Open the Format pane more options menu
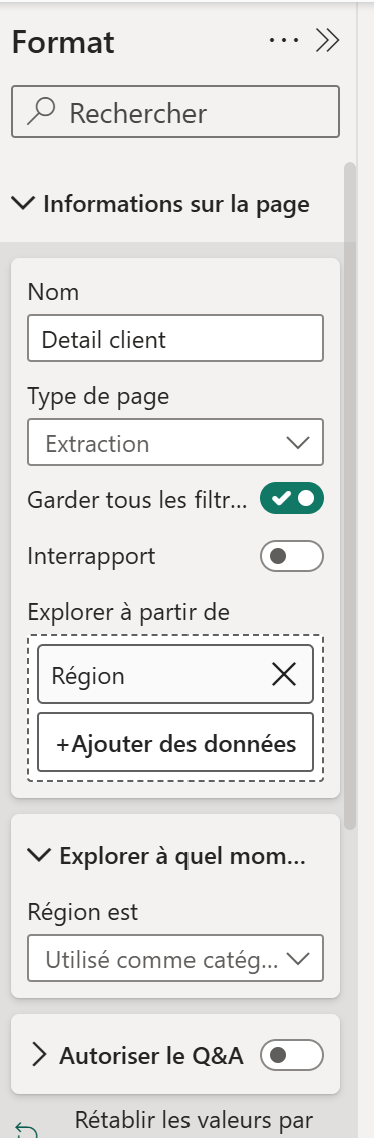 pyautogui.click(x=284, y=41)
